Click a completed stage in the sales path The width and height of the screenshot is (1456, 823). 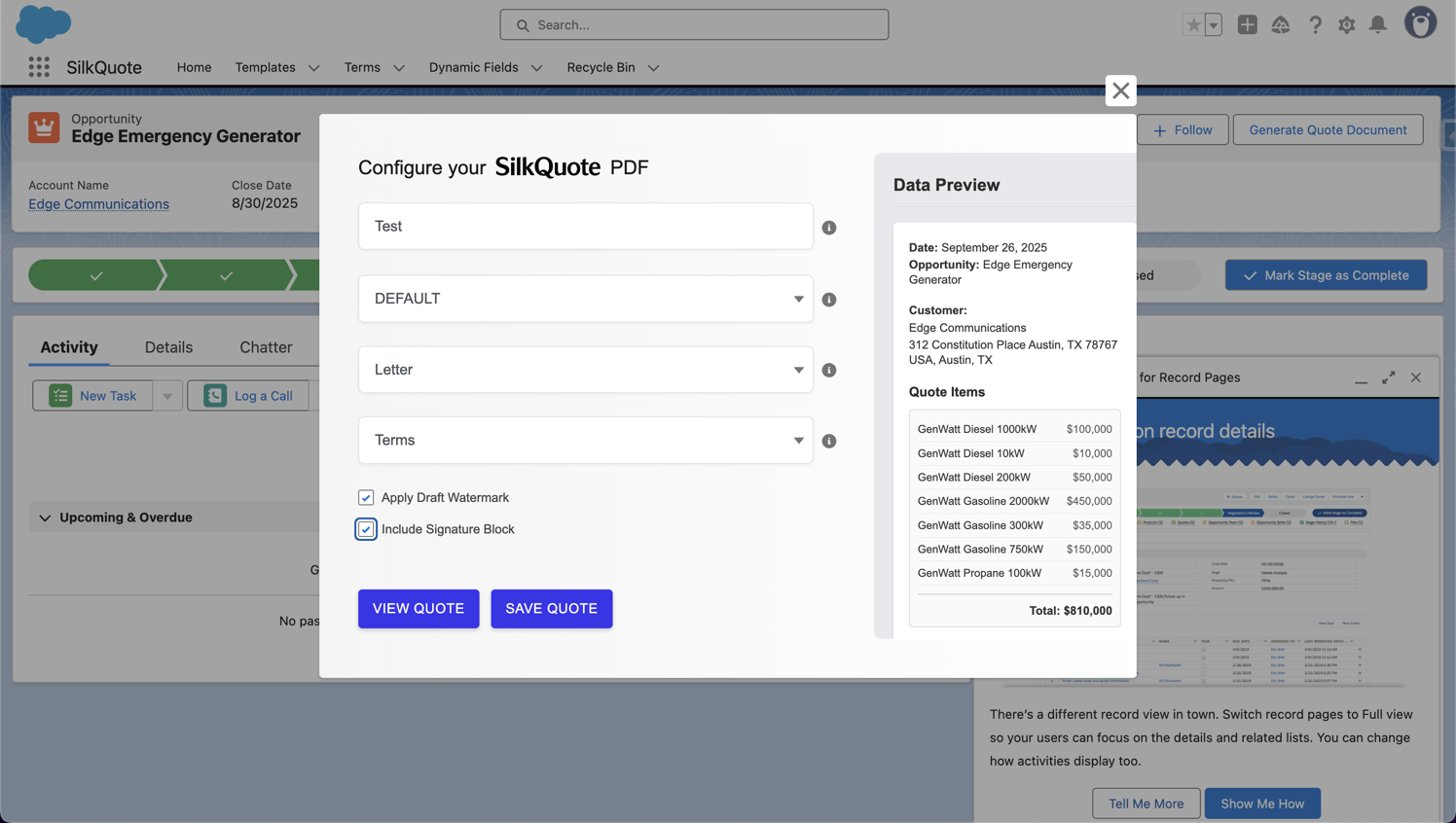94,275
